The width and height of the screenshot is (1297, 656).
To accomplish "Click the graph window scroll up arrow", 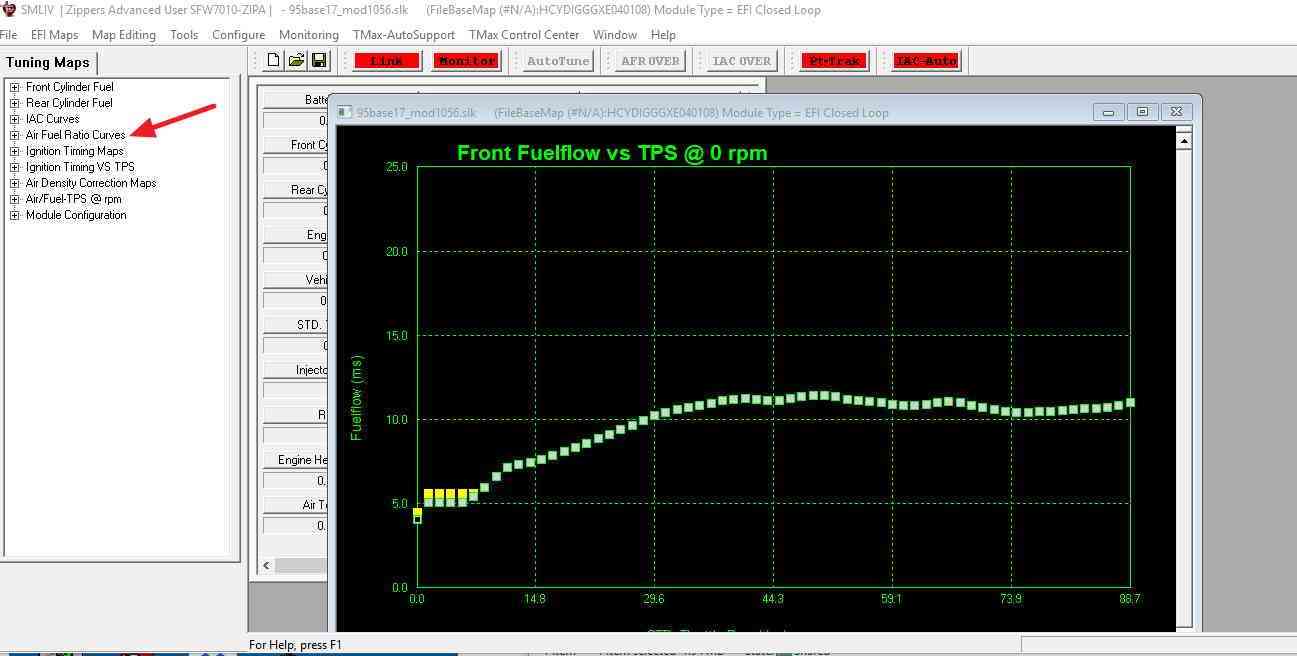I will tap(1184, 141).
